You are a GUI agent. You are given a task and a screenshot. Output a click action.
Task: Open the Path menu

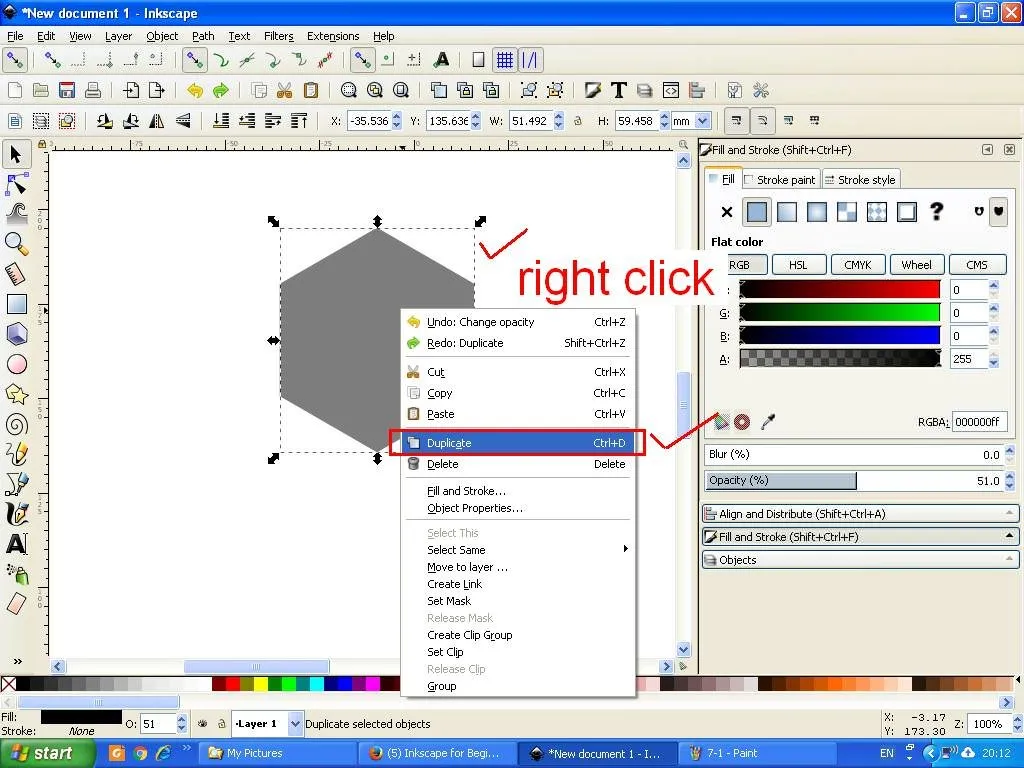(202, 36)
